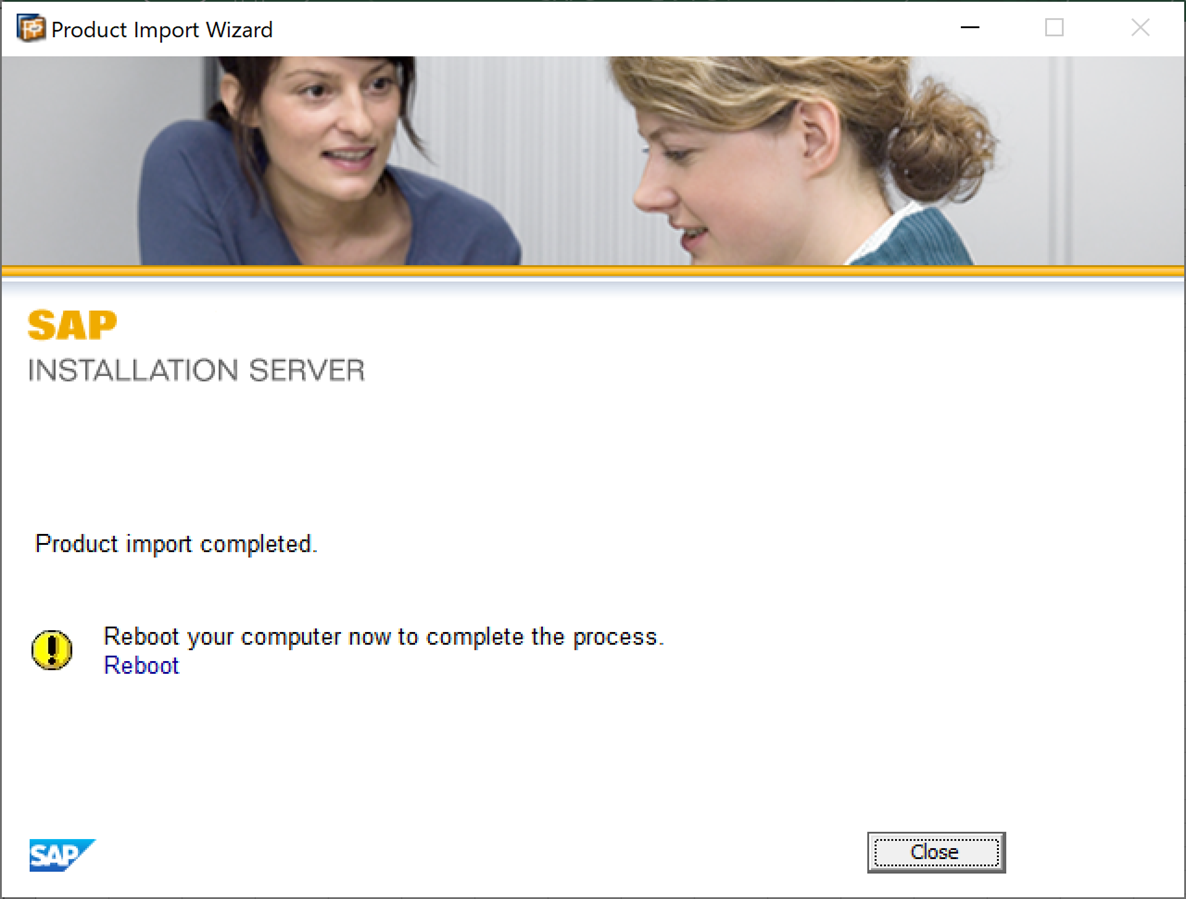Click the orange SAP logo above Installation Server
This screenshot has height=899, width=1186.
coord(73,325)
